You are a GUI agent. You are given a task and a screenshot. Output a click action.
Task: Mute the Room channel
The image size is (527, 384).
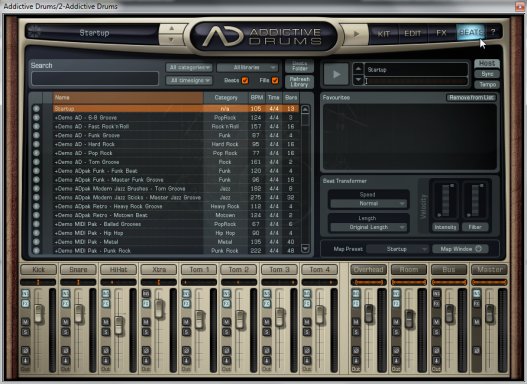tap(396, 322)
